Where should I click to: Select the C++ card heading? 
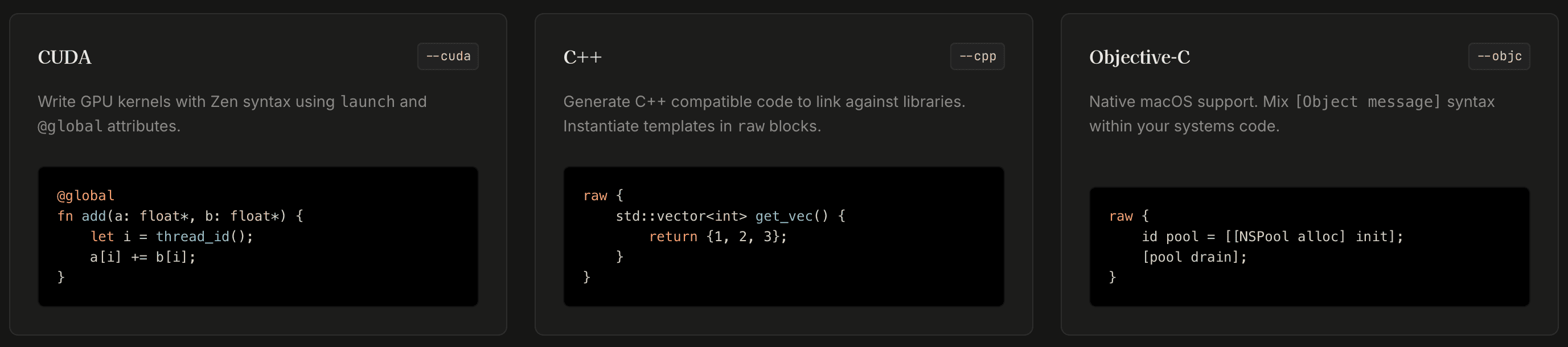pos(582,57)
